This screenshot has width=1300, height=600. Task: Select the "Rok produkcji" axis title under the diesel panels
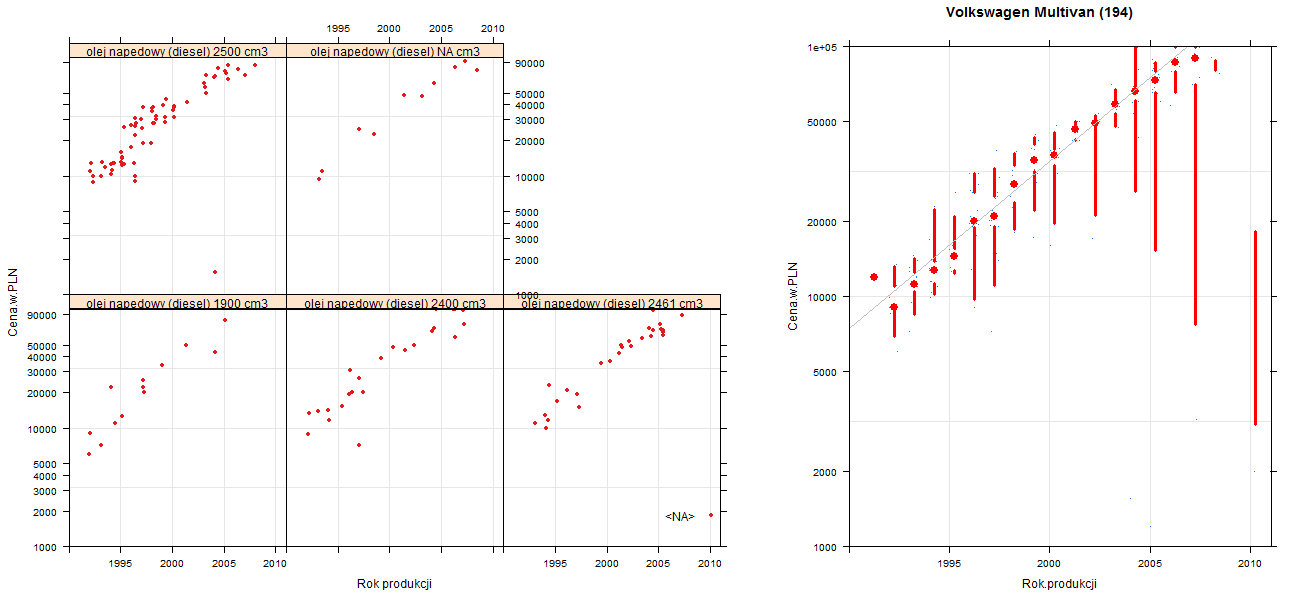394,584
